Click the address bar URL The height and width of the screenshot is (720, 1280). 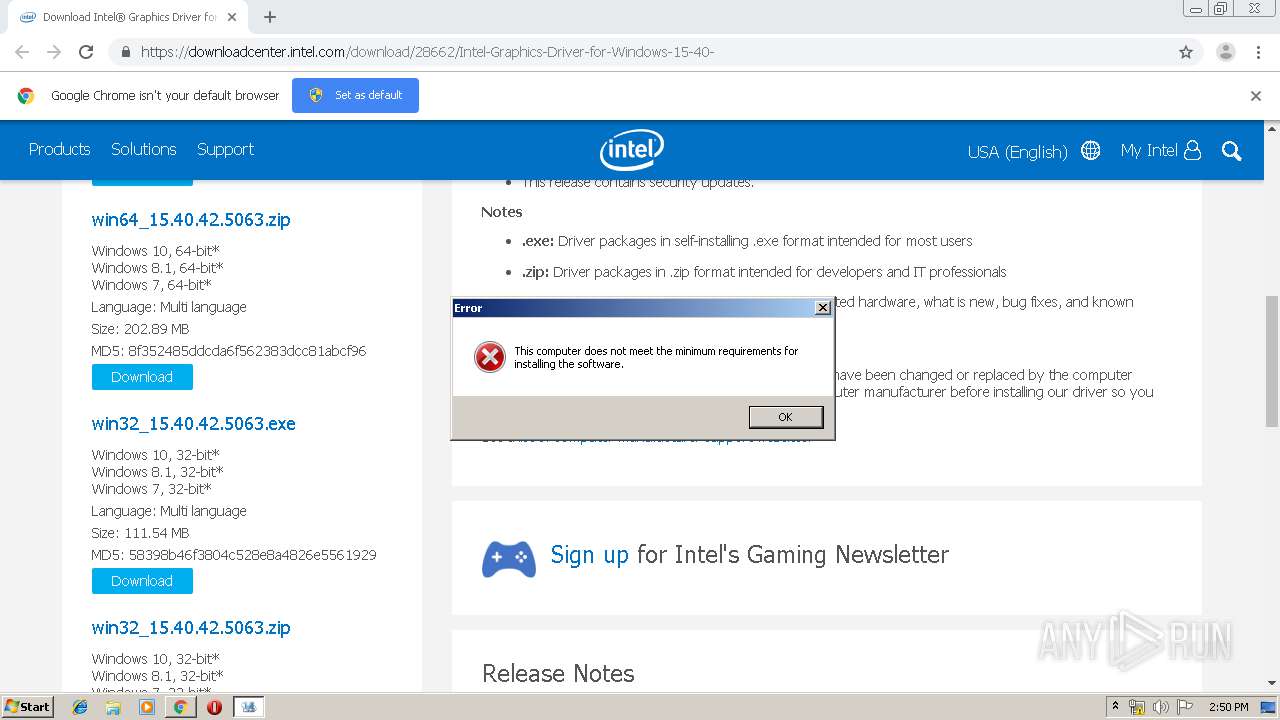pos(427,52)
